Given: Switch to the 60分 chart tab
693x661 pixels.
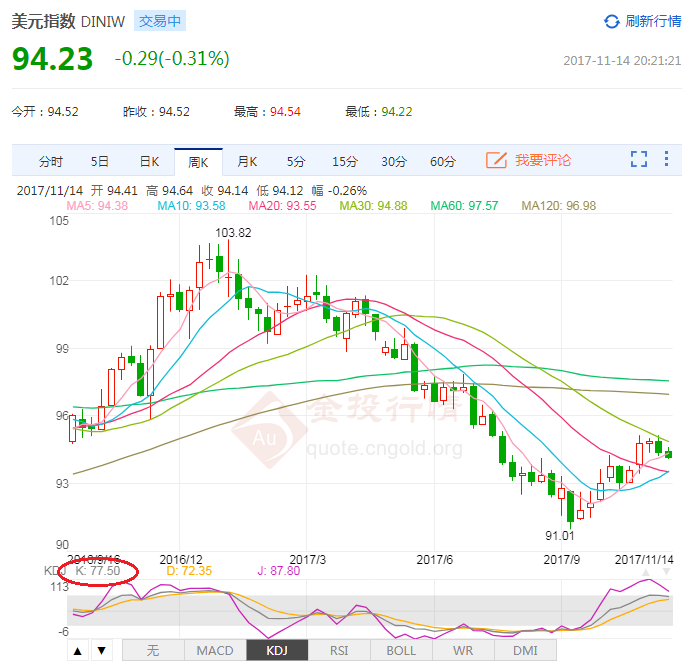Looking at the screenshot, I should pyautogui.click(x=443, y=161).
